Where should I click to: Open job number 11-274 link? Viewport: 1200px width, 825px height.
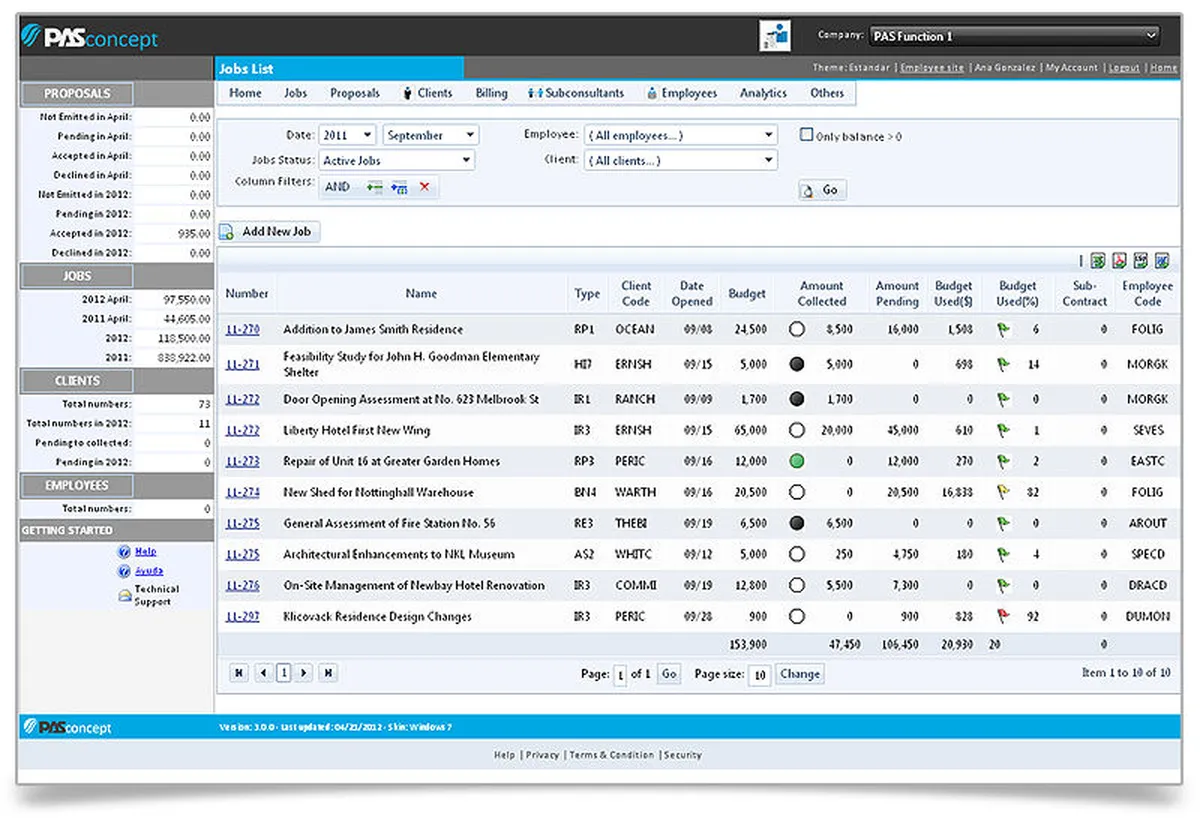point(242,492)
